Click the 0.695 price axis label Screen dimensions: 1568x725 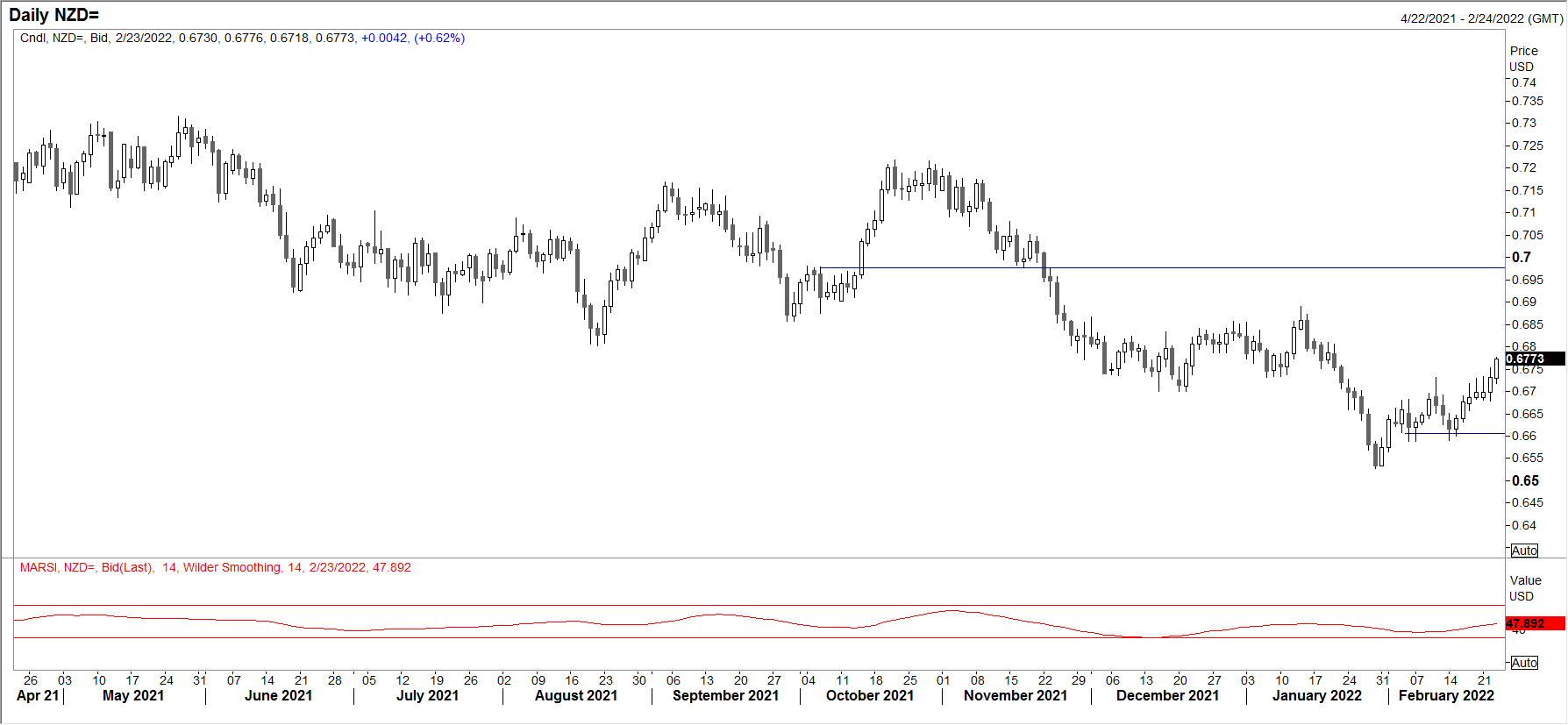click(1528, 280)
